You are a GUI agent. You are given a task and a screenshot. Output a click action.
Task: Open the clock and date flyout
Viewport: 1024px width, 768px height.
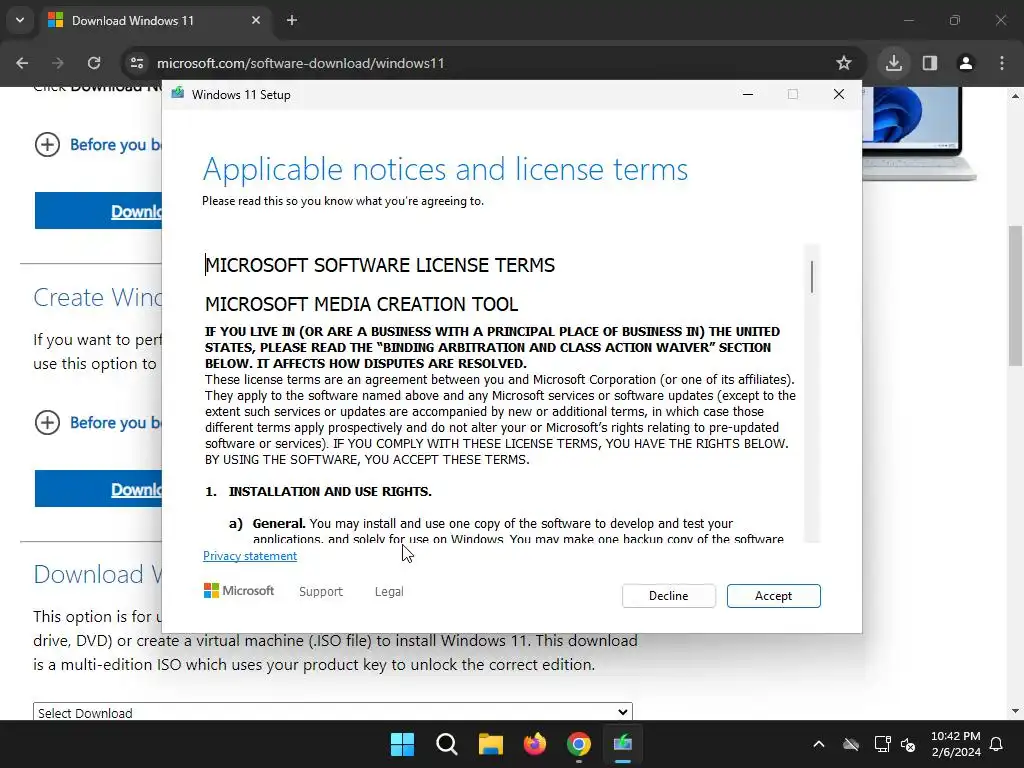click(x=955, y=744)
